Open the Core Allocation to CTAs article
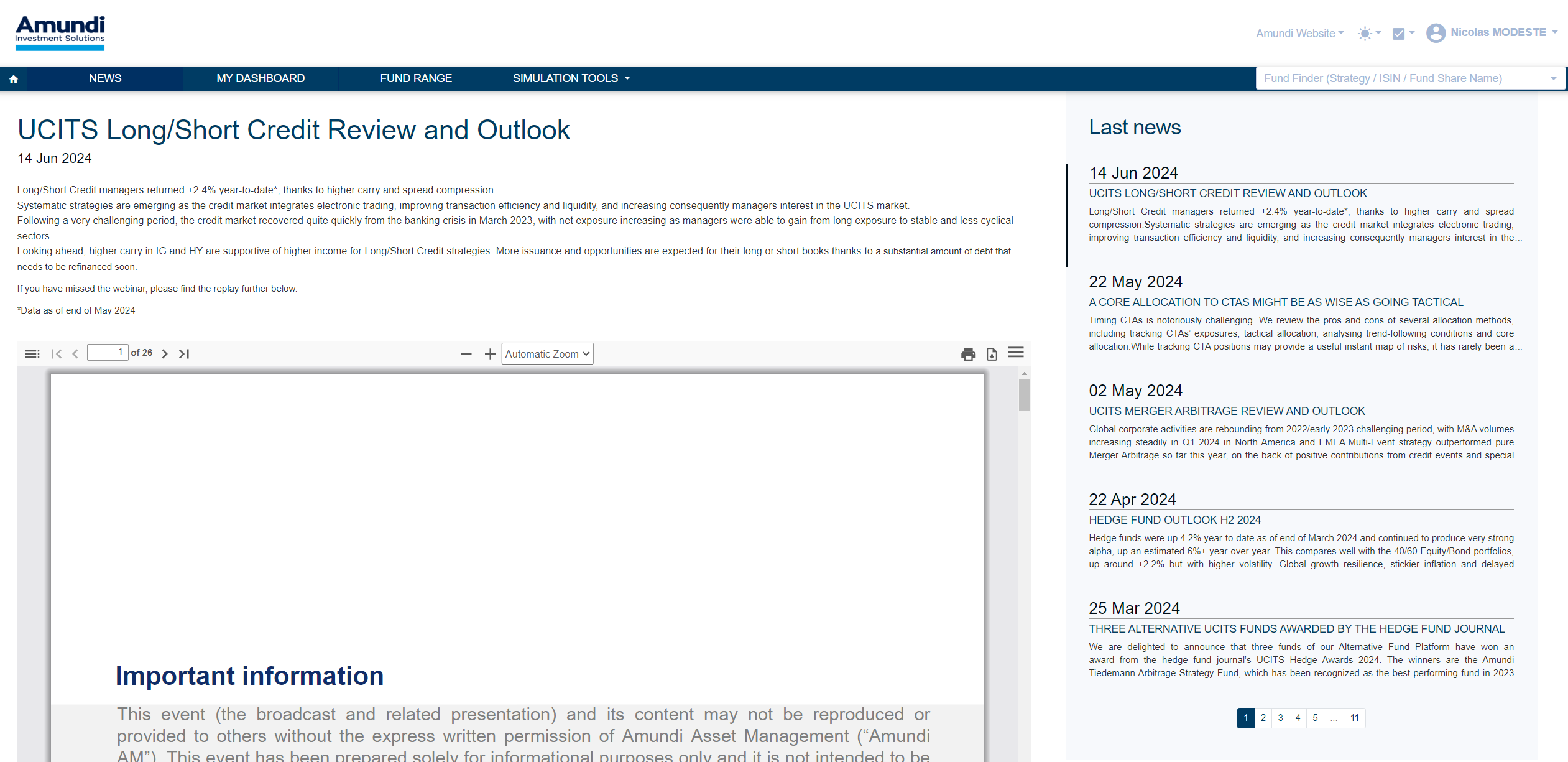This screenshot has width=1568, height=762. (x=1276, y=302)
